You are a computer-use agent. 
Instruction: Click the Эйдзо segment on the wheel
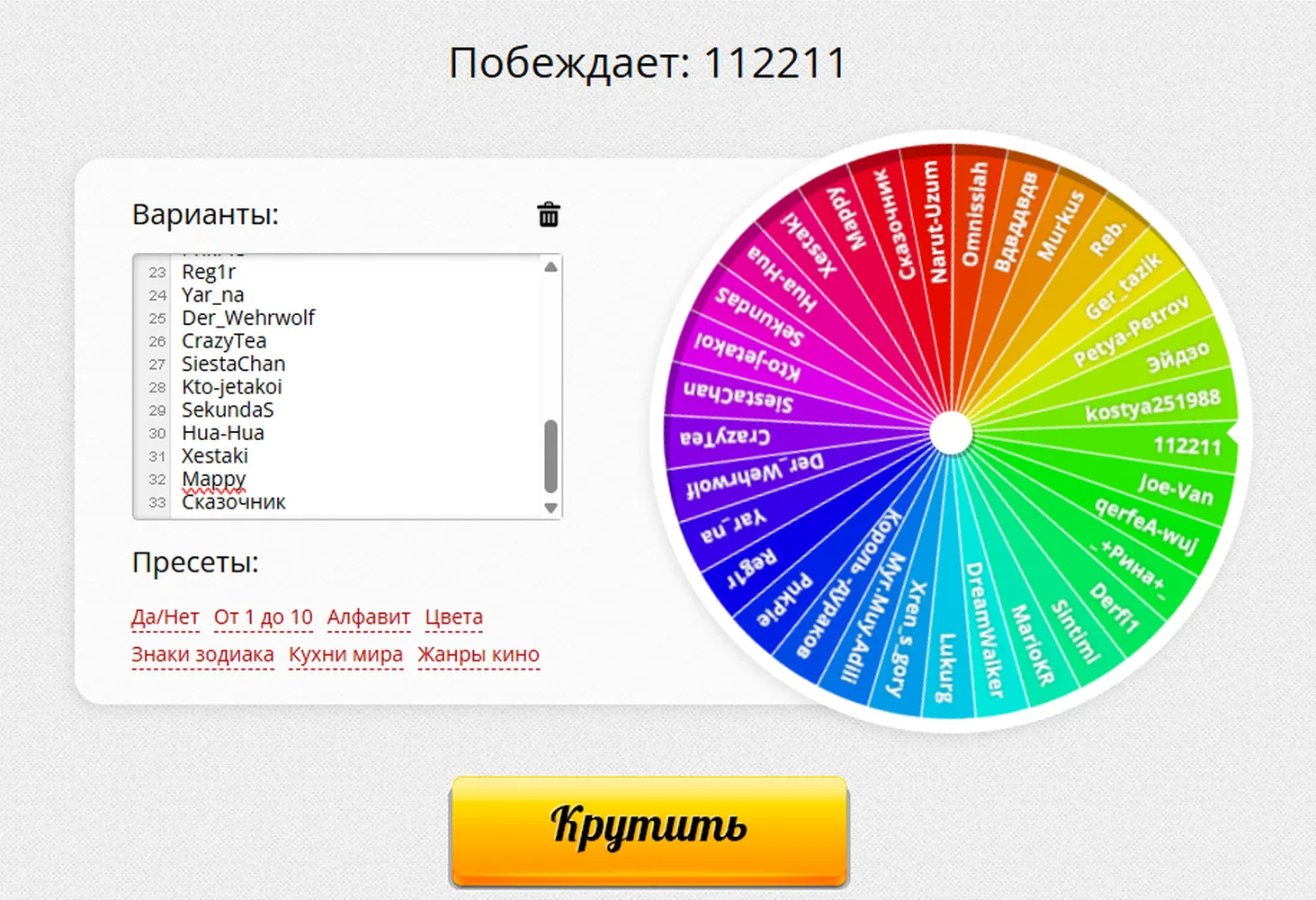(1177, 356)
